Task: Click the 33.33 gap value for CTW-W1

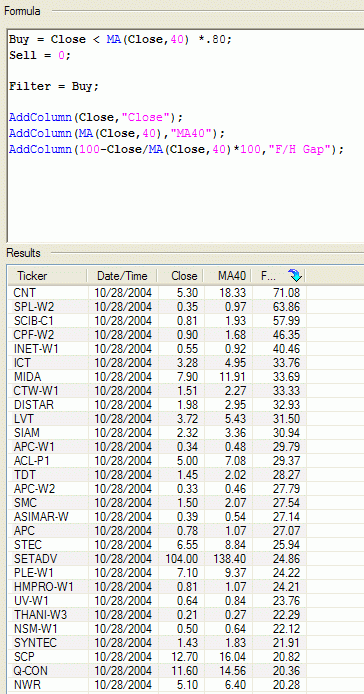Action: point(288,391)
